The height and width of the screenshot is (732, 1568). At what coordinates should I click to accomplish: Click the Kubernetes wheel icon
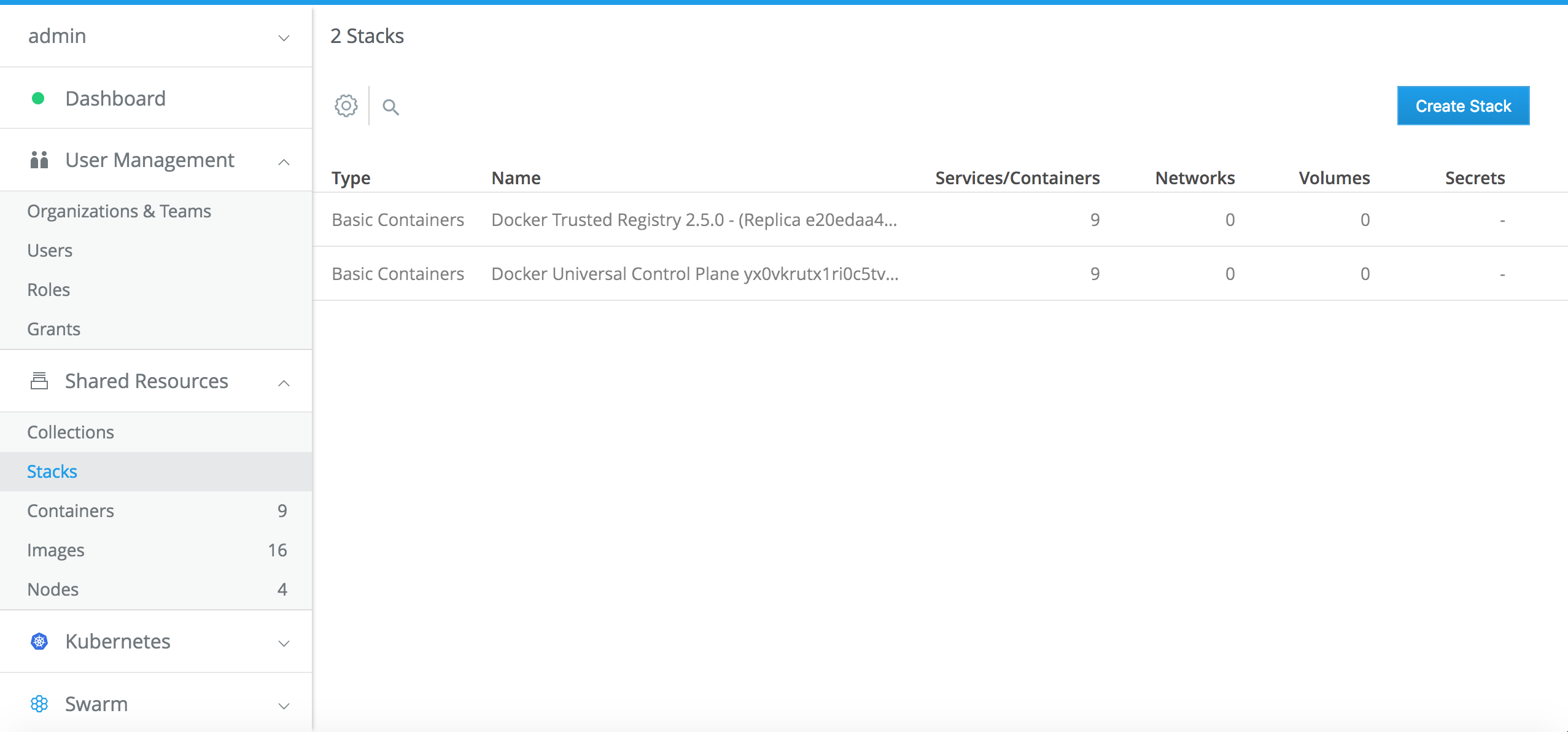(39, 641)
